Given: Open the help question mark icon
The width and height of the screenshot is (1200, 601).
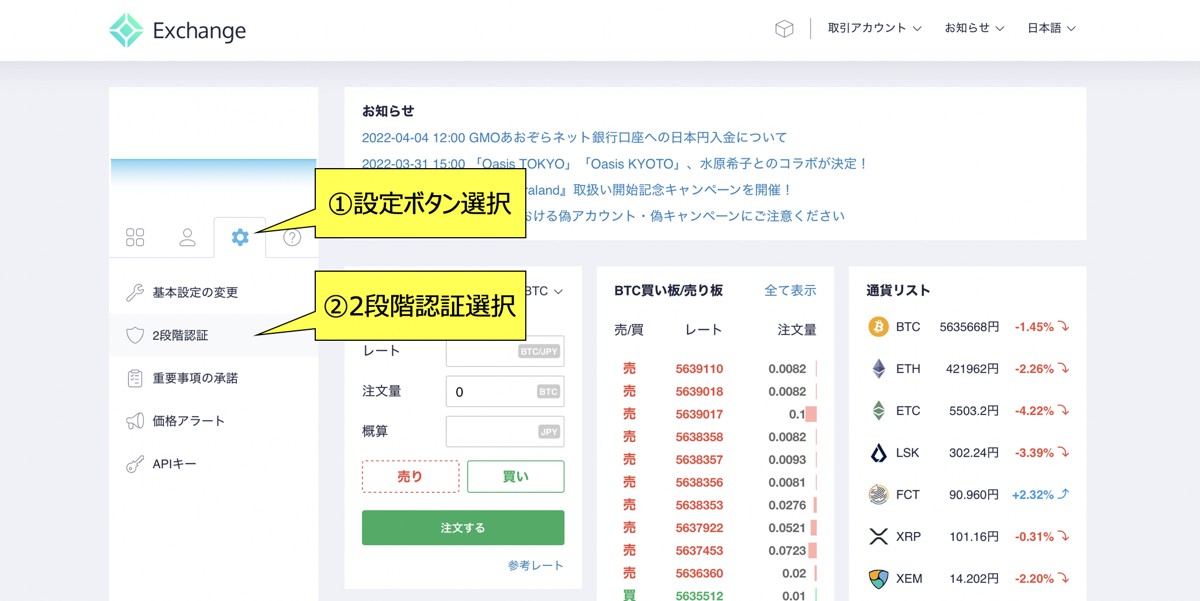Looking at the screenshot, I should coord(291,237).
